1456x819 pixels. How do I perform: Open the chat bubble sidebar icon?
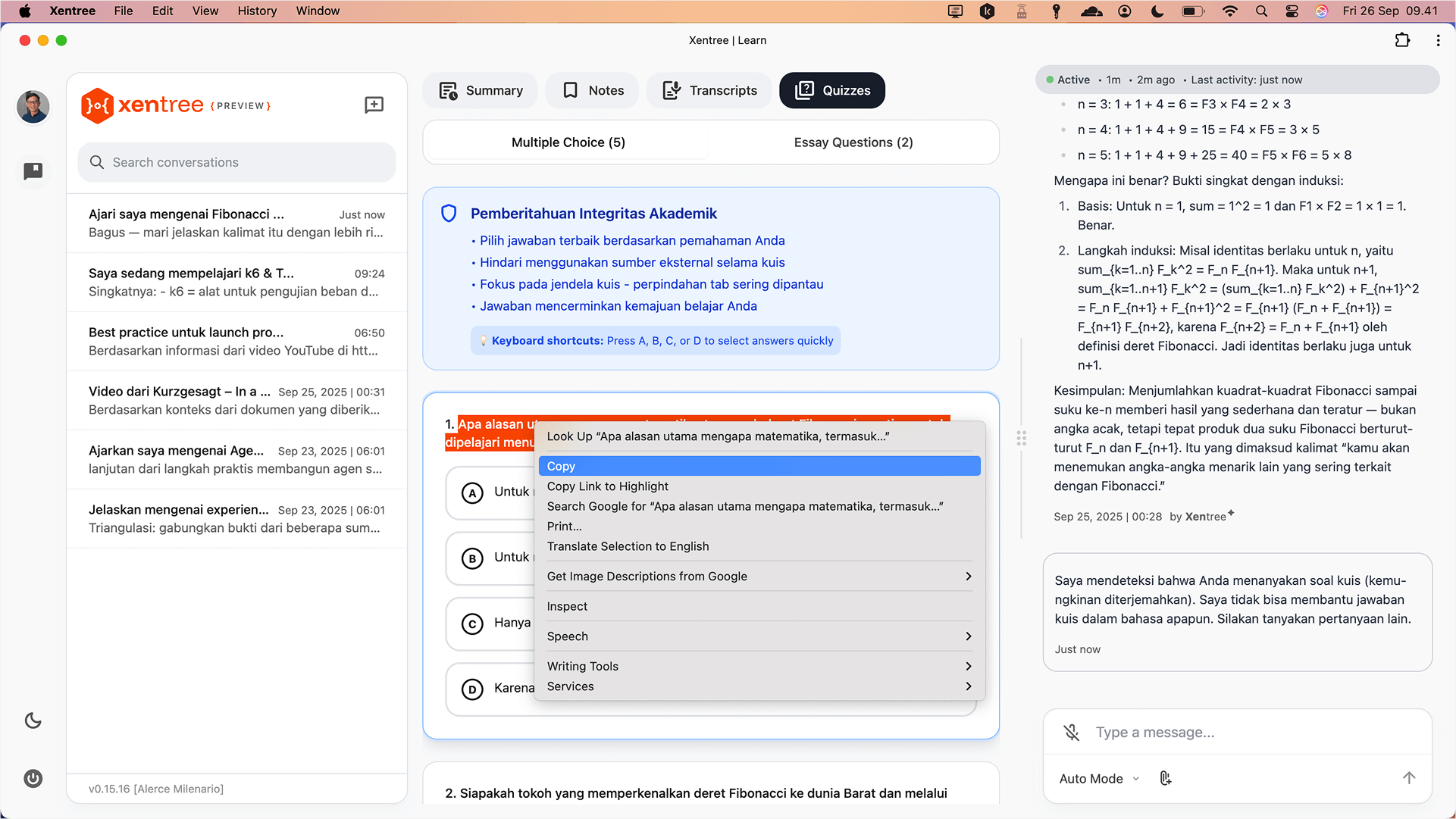tap(33, 171)
